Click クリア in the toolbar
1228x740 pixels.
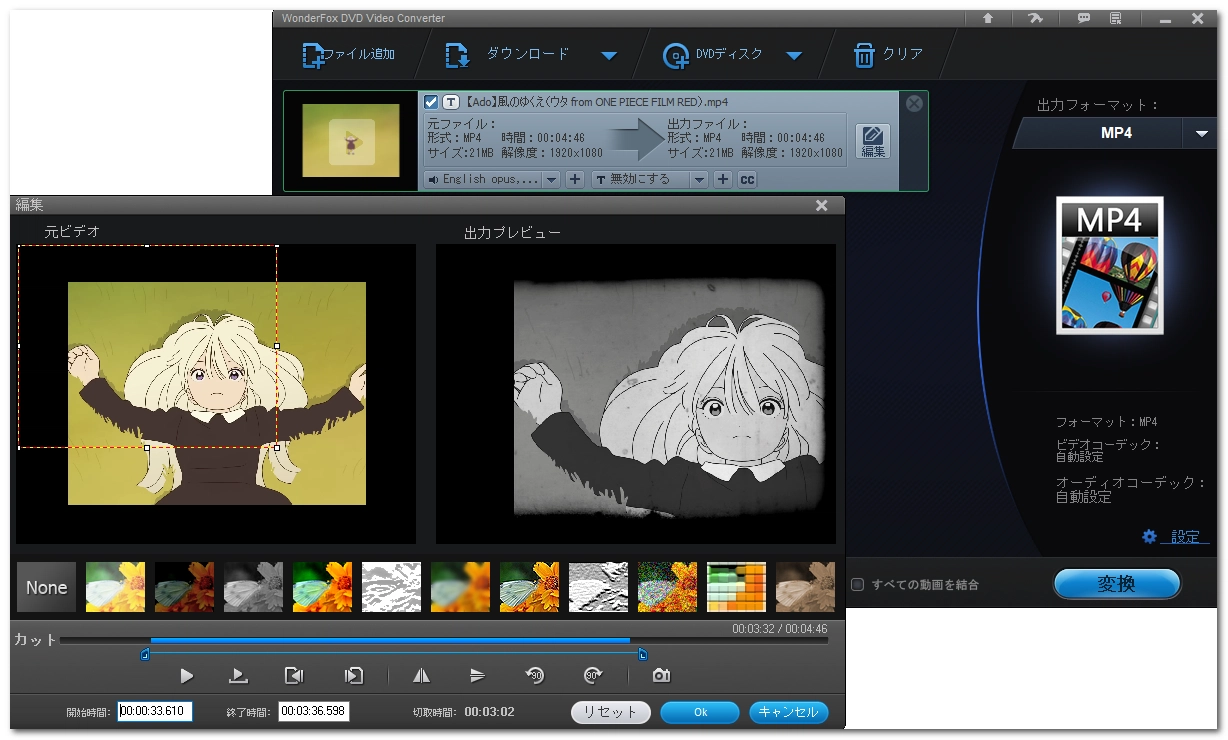coord(888,55)
